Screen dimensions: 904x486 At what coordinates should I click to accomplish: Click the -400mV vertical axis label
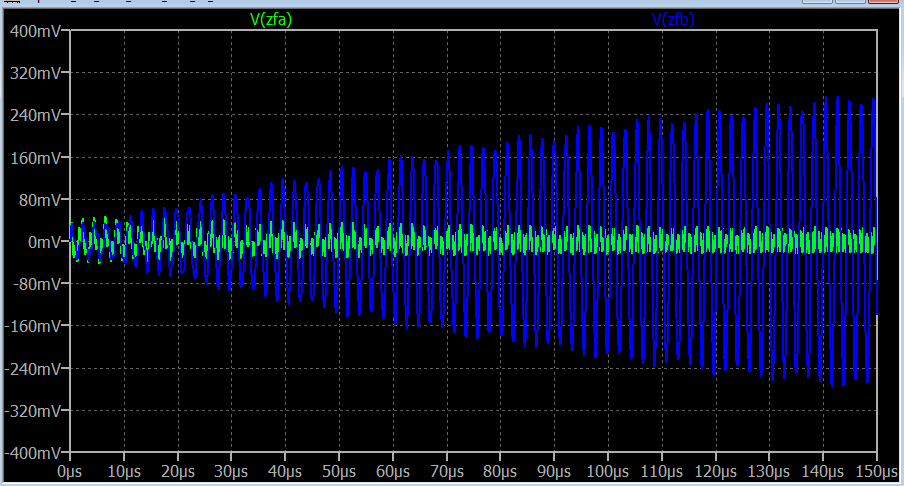coord(35,452)
